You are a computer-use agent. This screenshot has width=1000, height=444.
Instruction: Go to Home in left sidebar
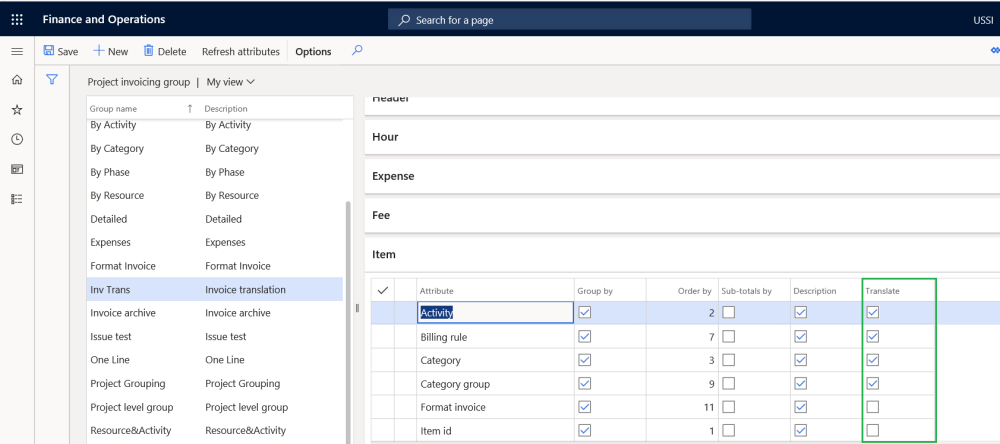click(x=17, y=80)
